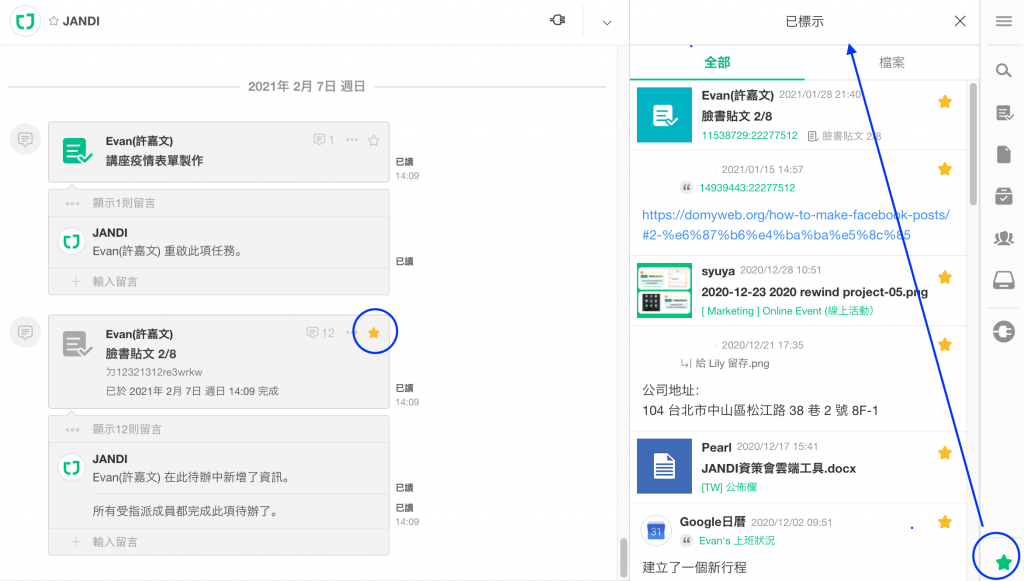Open the members icon in sidebar

click(1003, 238)
